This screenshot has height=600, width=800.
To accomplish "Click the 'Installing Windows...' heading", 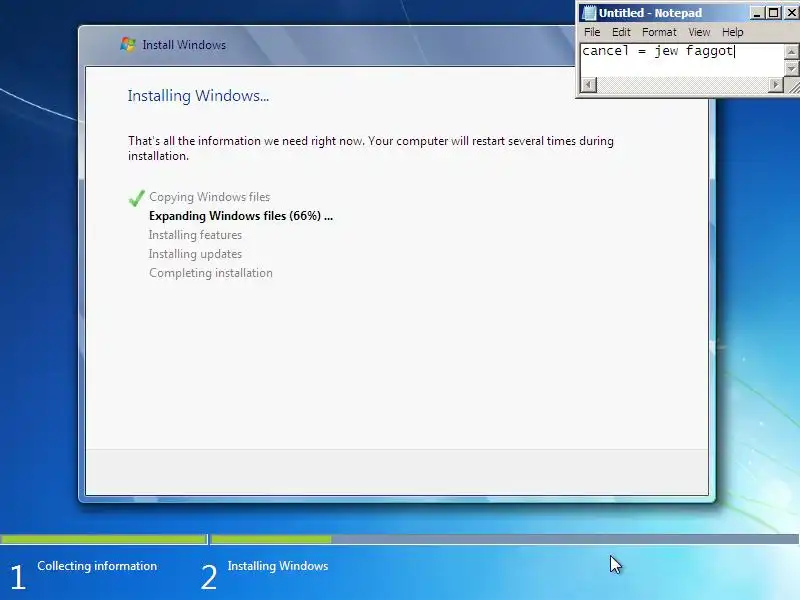I will click(198, 96).
